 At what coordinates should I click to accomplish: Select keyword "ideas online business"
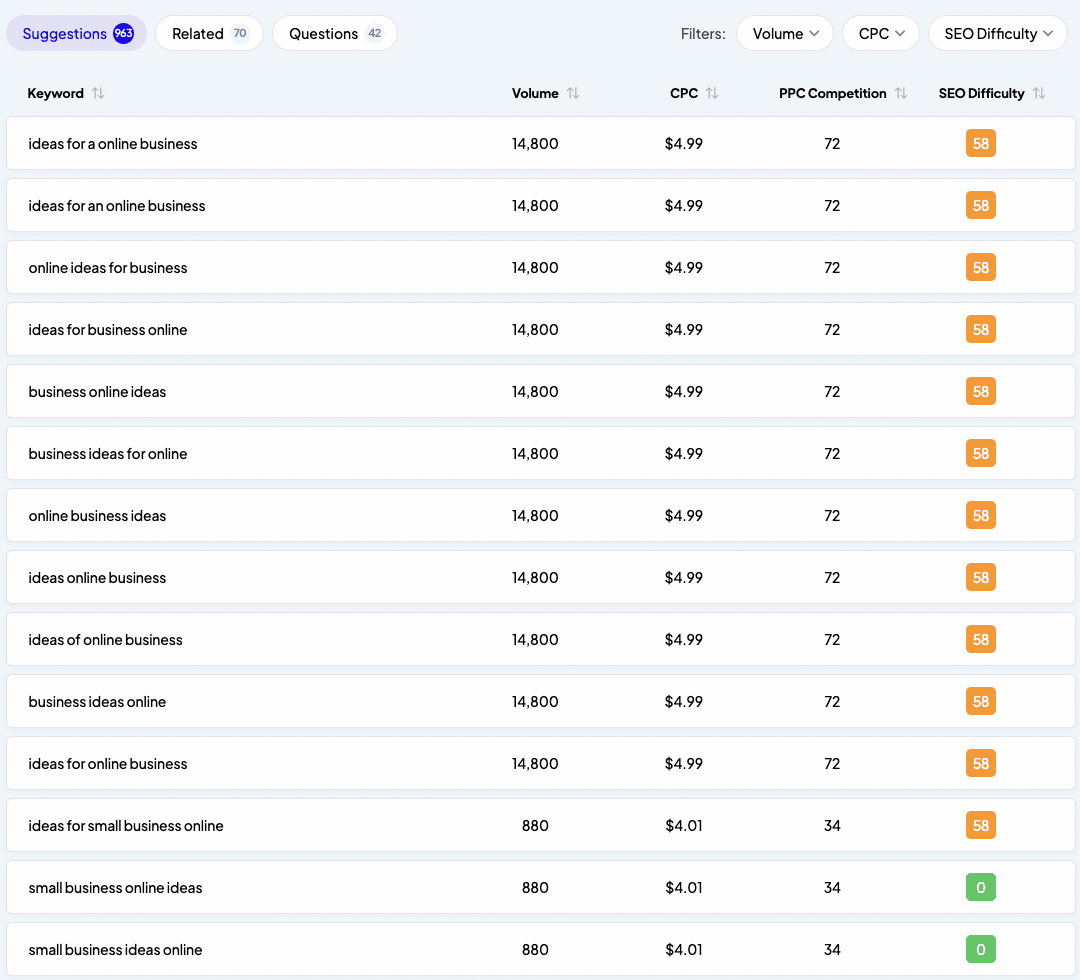(x=97, y=577)
